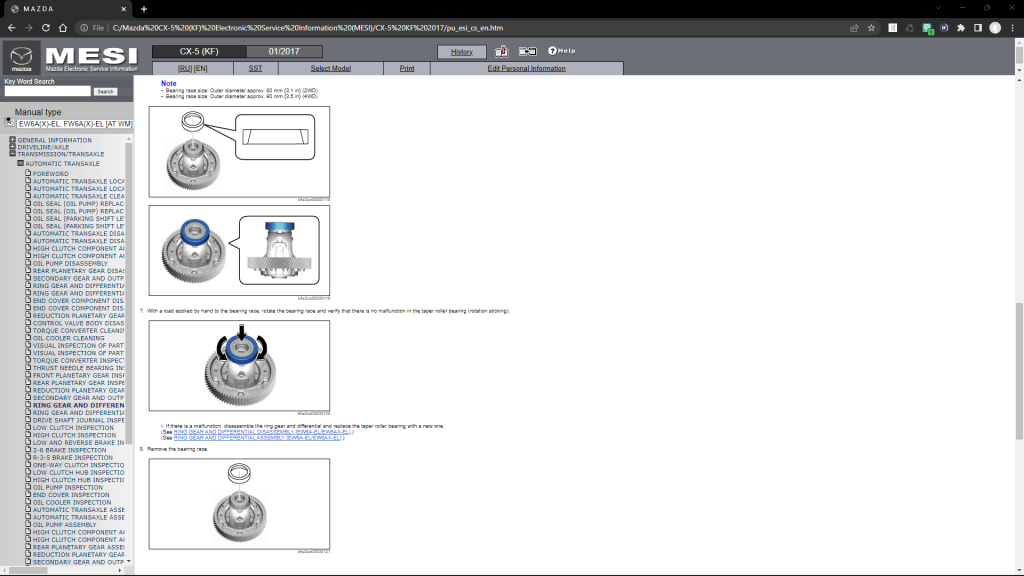This screenshot has width=1024, height=576.
Task: Open the Select Model tab
Action: click(x=330, y=69)
